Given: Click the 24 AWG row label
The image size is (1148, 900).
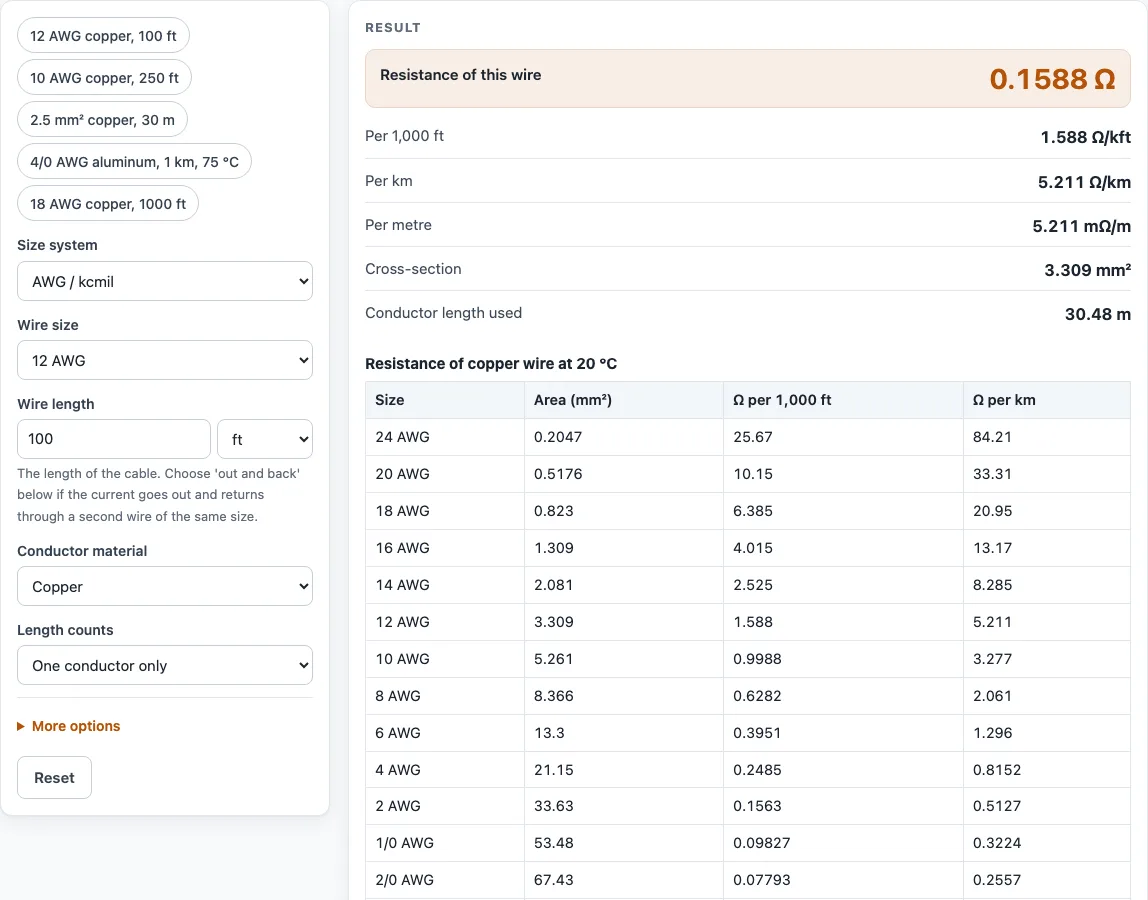Looking at the screenshot, I should [402, 437].
